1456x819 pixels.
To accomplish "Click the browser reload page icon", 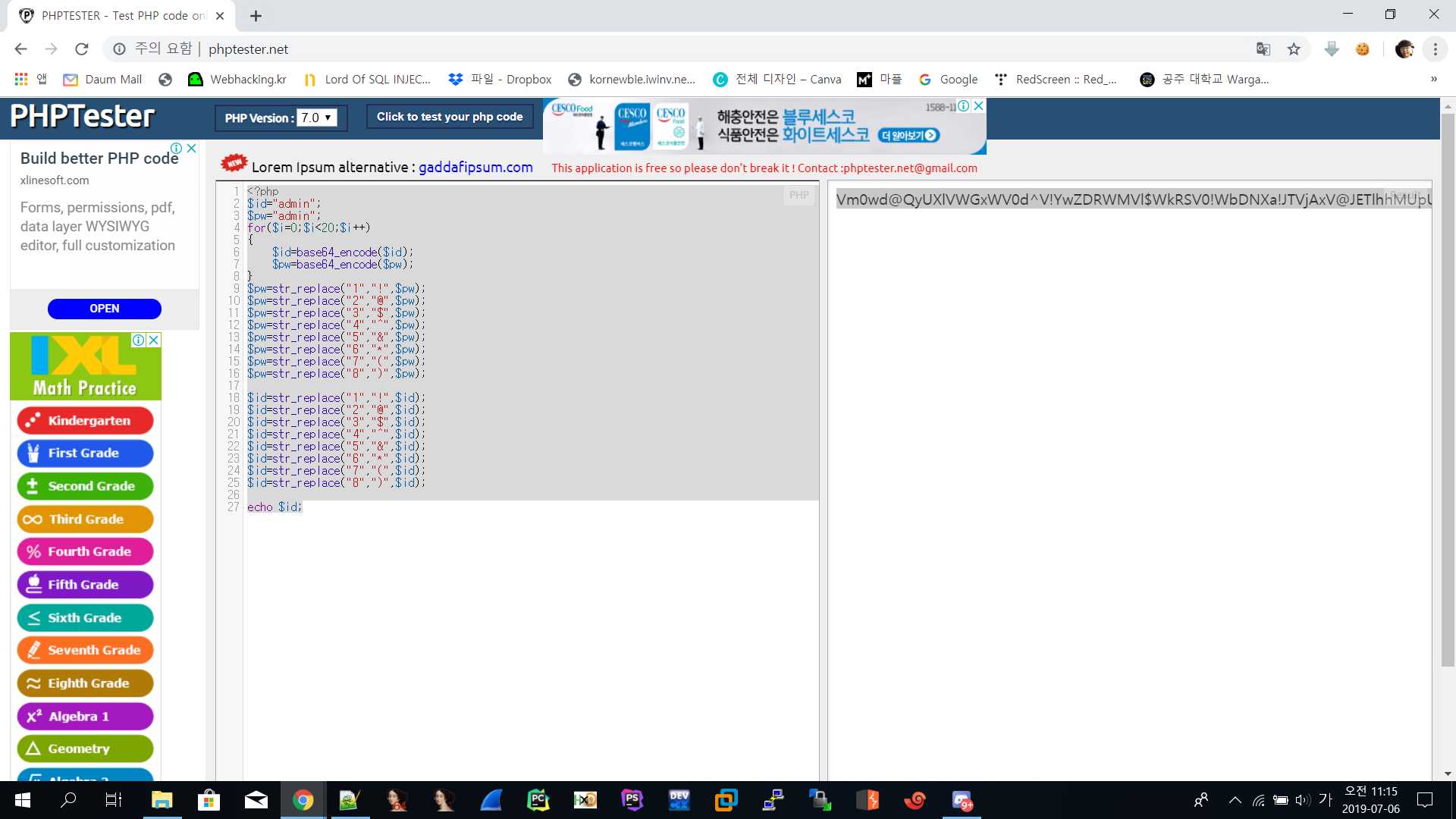I will (x=82, y=49).
